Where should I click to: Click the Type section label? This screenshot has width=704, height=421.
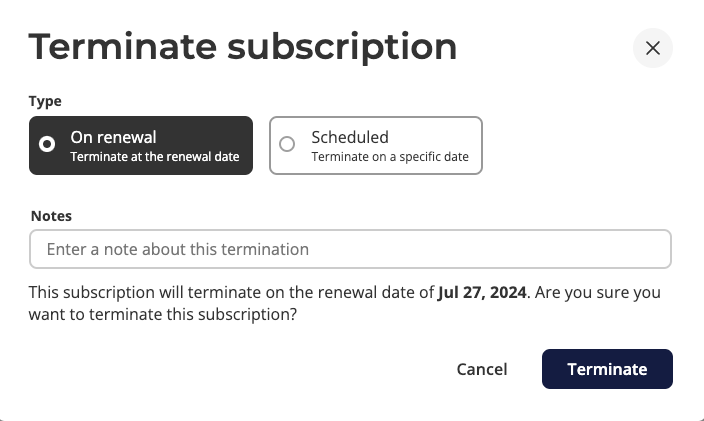click(x=45, y=101)
